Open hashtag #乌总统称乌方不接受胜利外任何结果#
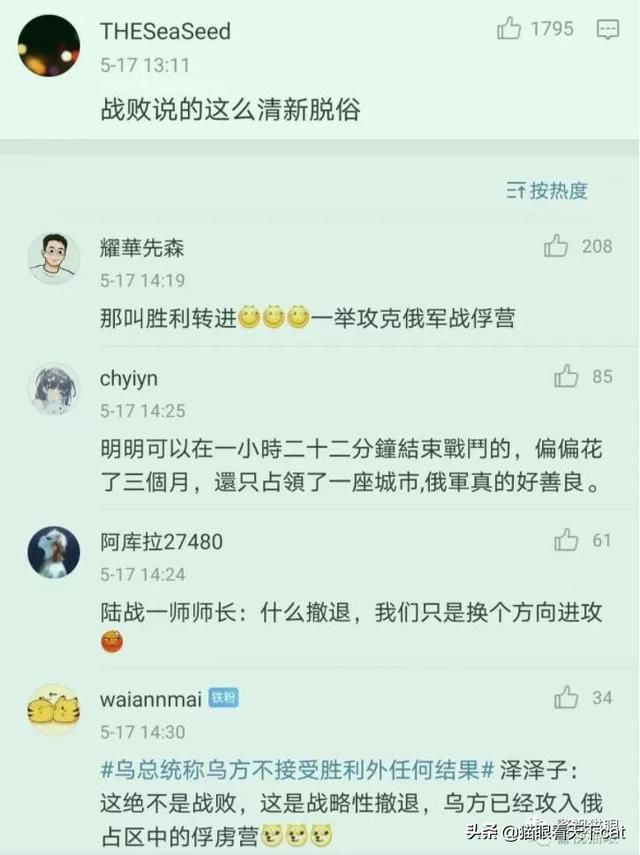Viewport: 640px width, 855px height. [298, 770]
